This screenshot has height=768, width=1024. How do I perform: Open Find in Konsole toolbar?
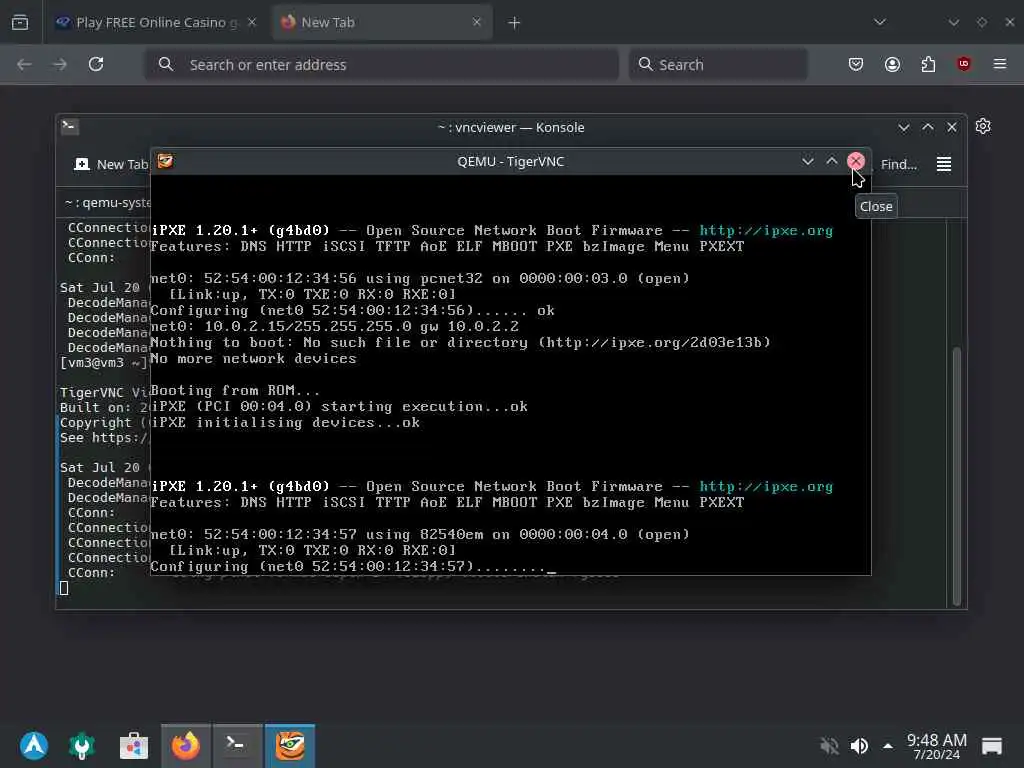click(899, 165)
